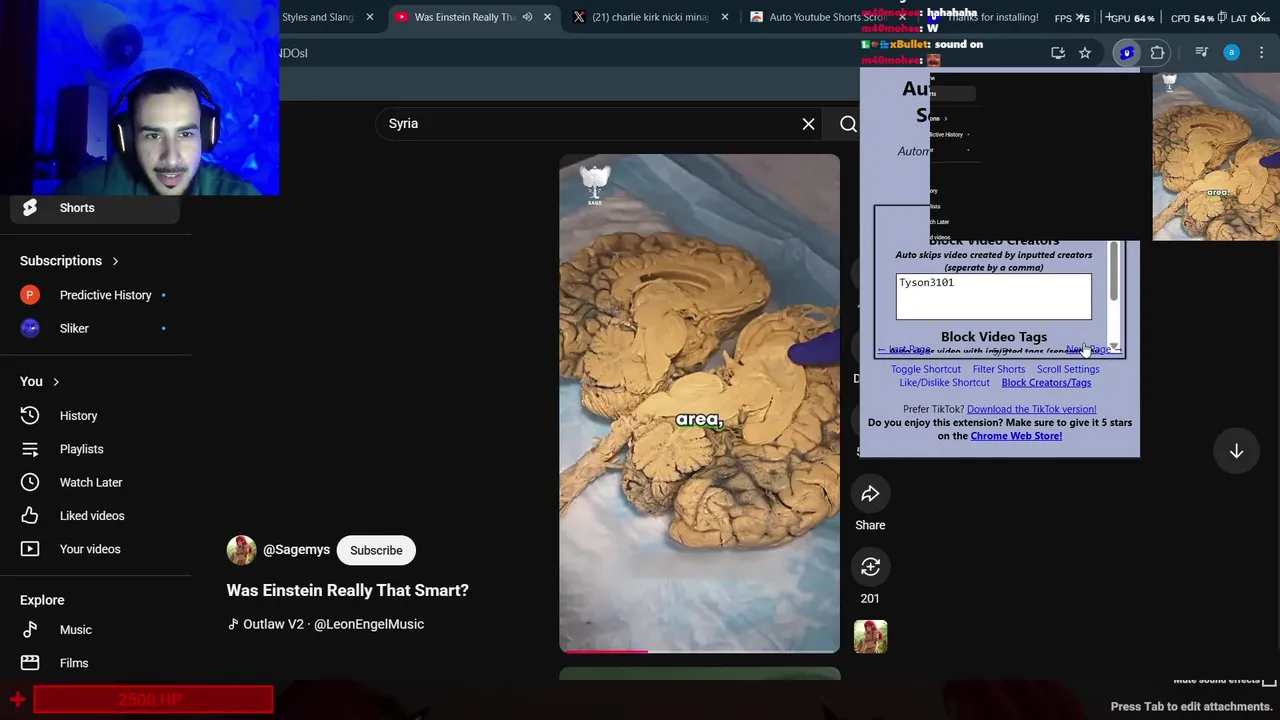Open Toggle Shortcut settings in extension
The height and width of the screenshot is (720, 1280).
pyautogui.click(x=926, y=369)
